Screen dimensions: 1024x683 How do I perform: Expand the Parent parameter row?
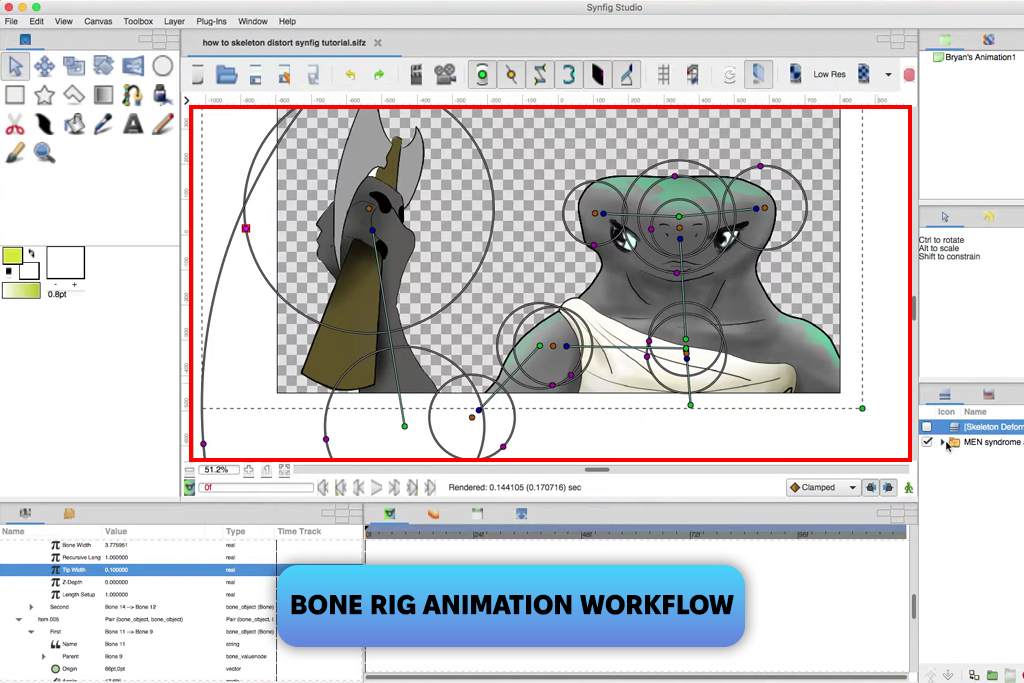click(x=43, y=656)
